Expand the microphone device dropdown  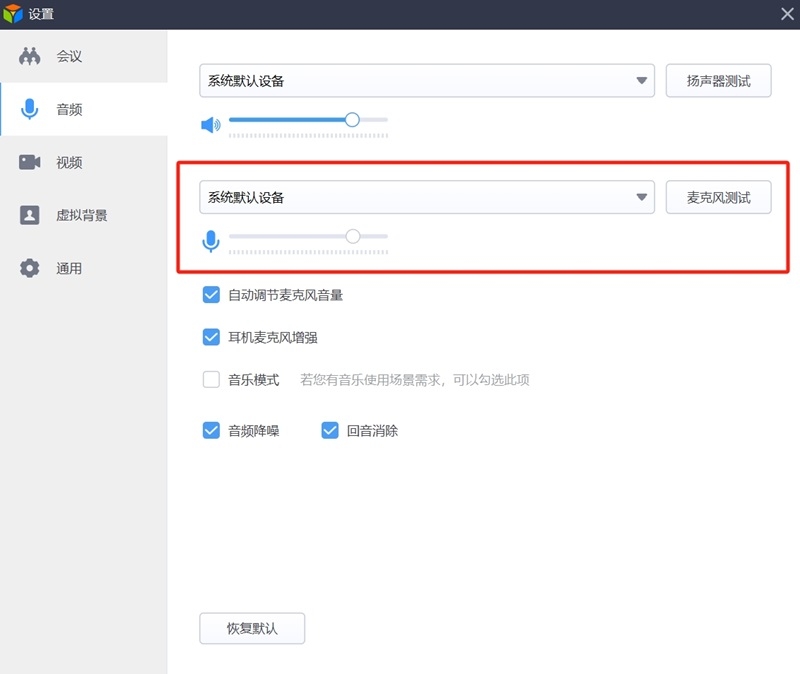(x=426, y=197)
